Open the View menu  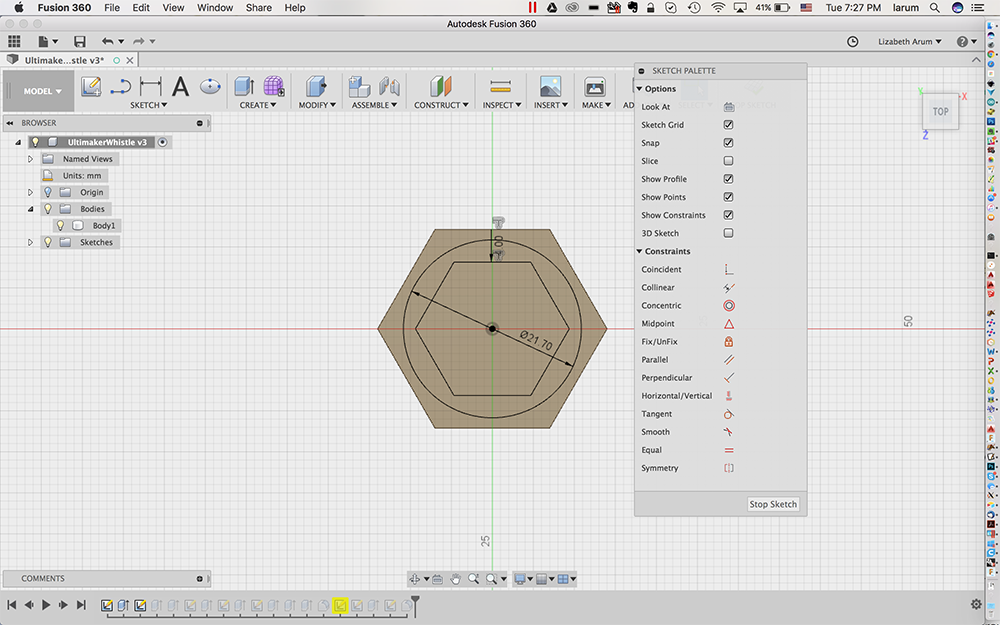[173, 8]
